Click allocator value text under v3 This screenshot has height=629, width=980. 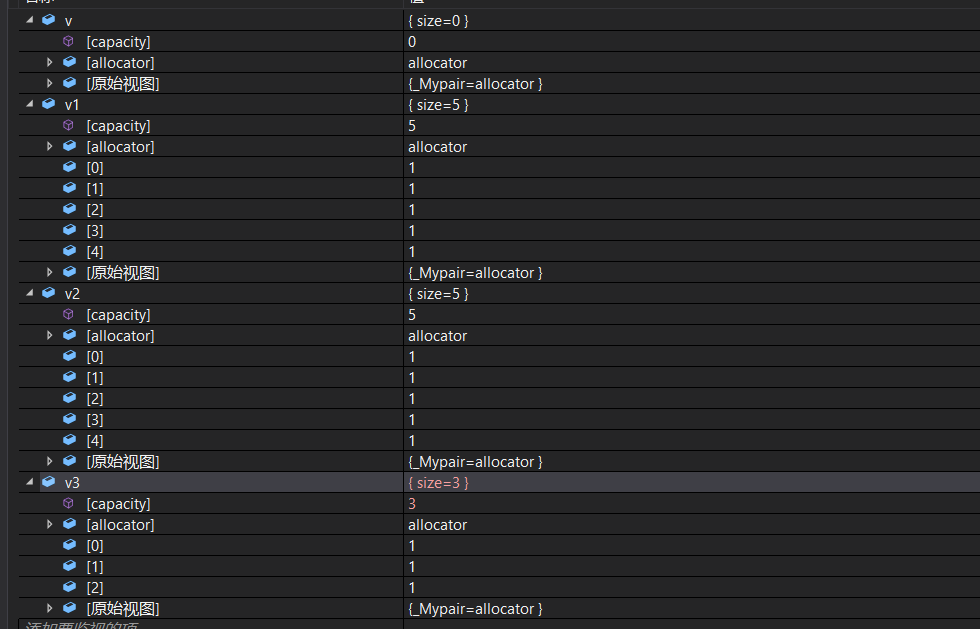click(438, 525)
